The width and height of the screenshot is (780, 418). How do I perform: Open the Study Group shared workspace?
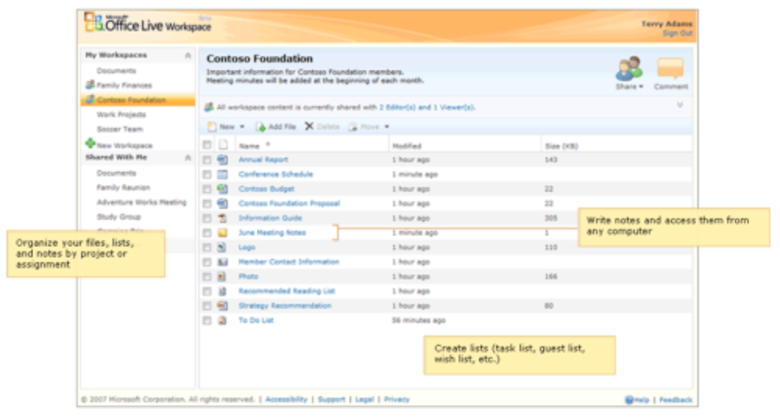119,216
